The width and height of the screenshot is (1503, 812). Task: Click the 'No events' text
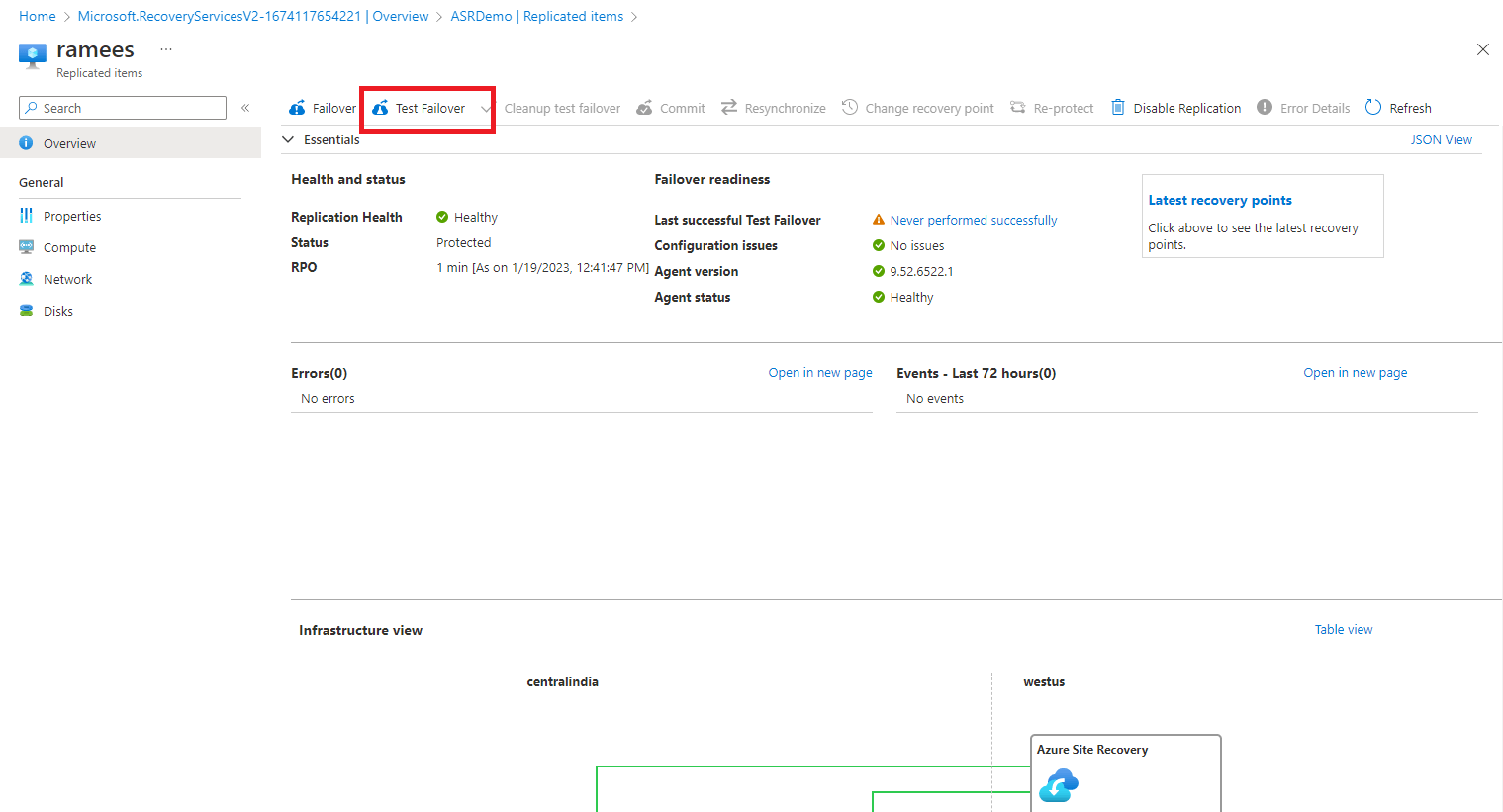[x=935, y=399]
